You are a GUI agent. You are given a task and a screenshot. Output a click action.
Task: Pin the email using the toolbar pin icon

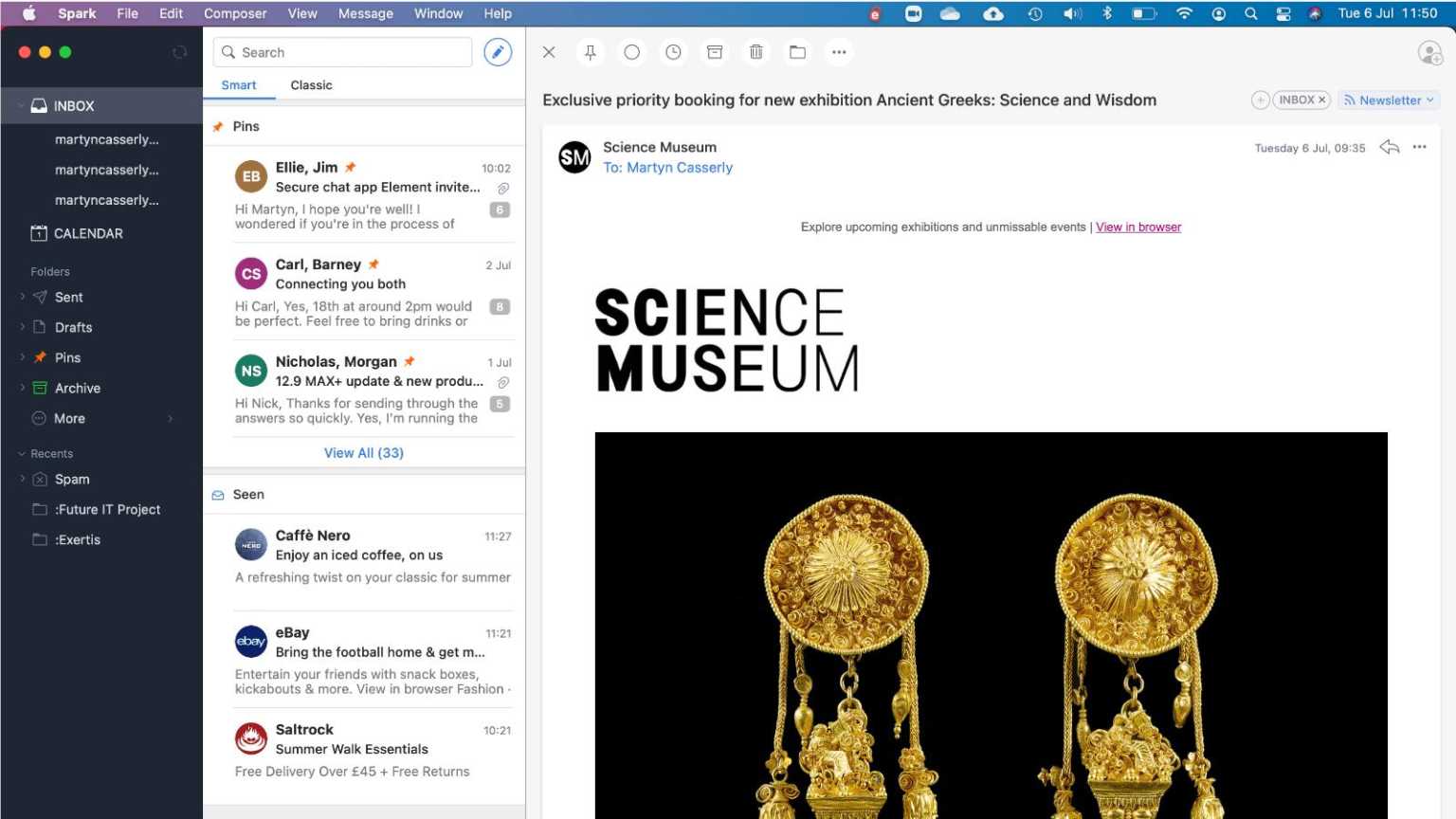tap(590, 52)
